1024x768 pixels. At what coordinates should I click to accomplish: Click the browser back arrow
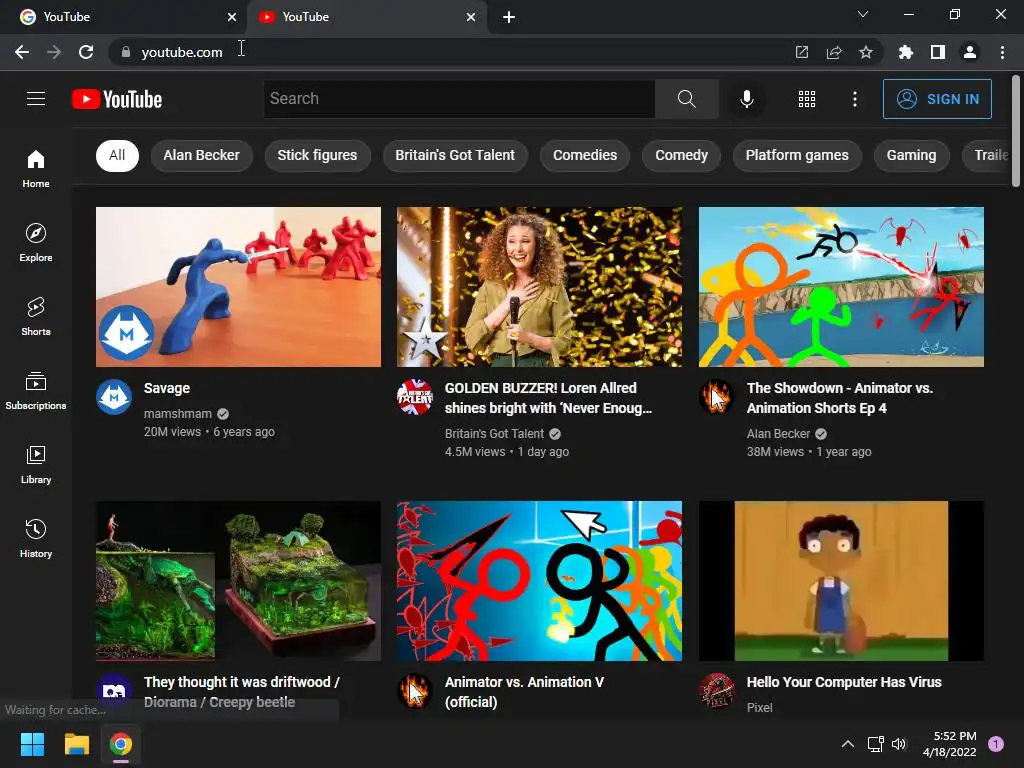(x=22, y=52)
